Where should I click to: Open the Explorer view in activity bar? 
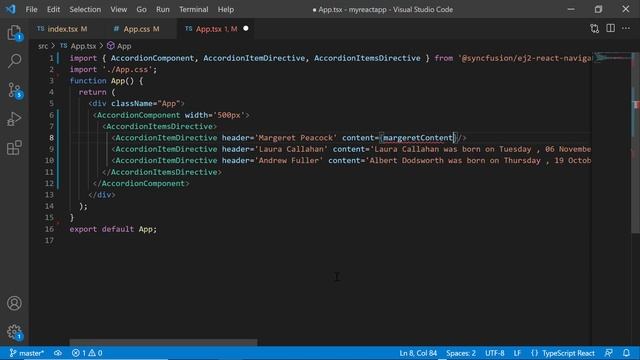click(x=14, y=33)
